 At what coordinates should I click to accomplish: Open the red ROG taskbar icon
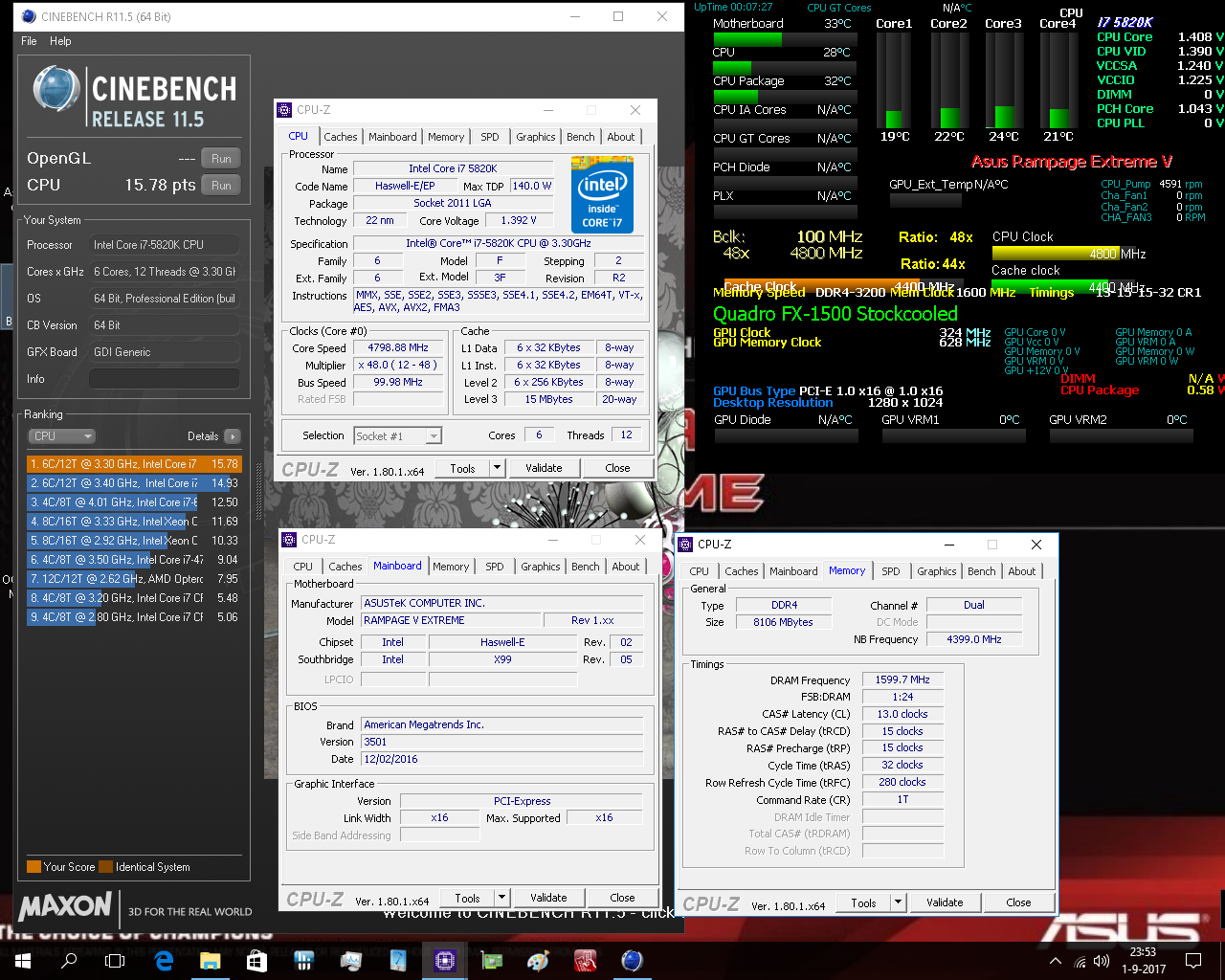point(585,960)
